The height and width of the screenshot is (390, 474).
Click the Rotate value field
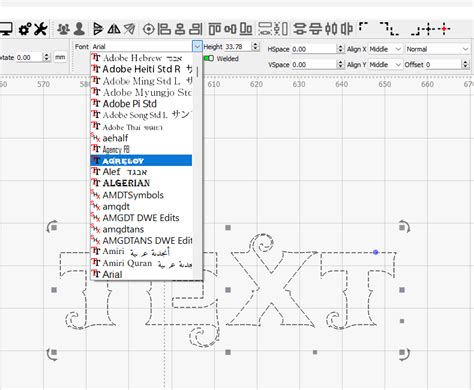[x=29, y=57]
